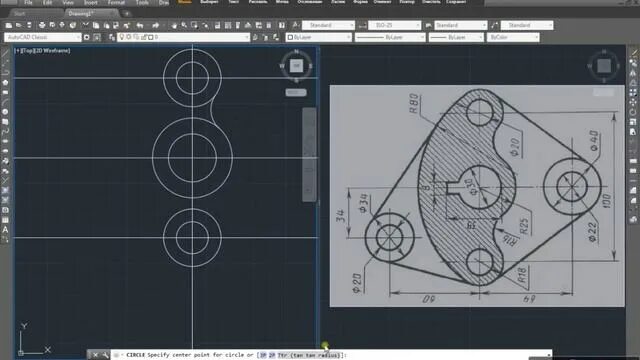Image resolution: width=640 pixels, height=360 pixels.
Task: Open the Table tool in Draw toolbar
Action: 5,220
